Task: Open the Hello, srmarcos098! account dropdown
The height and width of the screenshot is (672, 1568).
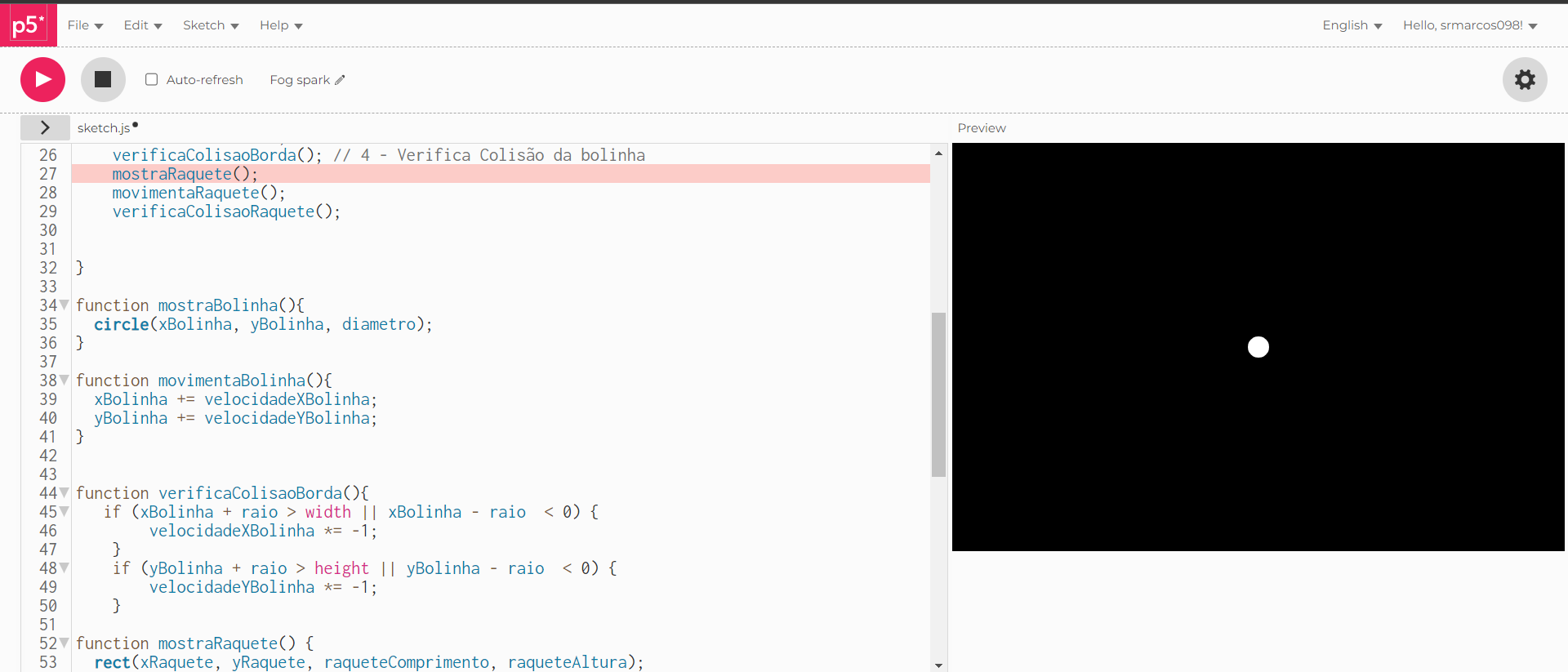Action: tap(1470, 25)
